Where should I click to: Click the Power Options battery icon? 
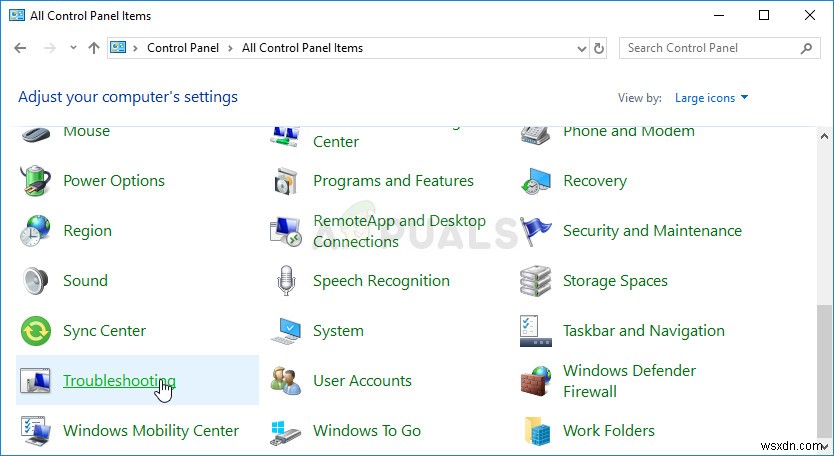coord(36,181)
